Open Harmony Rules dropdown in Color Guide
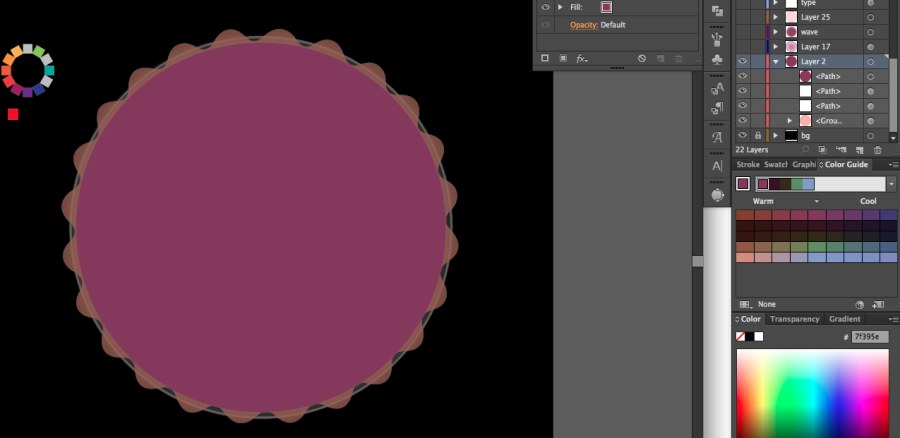 [x=891, y=184]
